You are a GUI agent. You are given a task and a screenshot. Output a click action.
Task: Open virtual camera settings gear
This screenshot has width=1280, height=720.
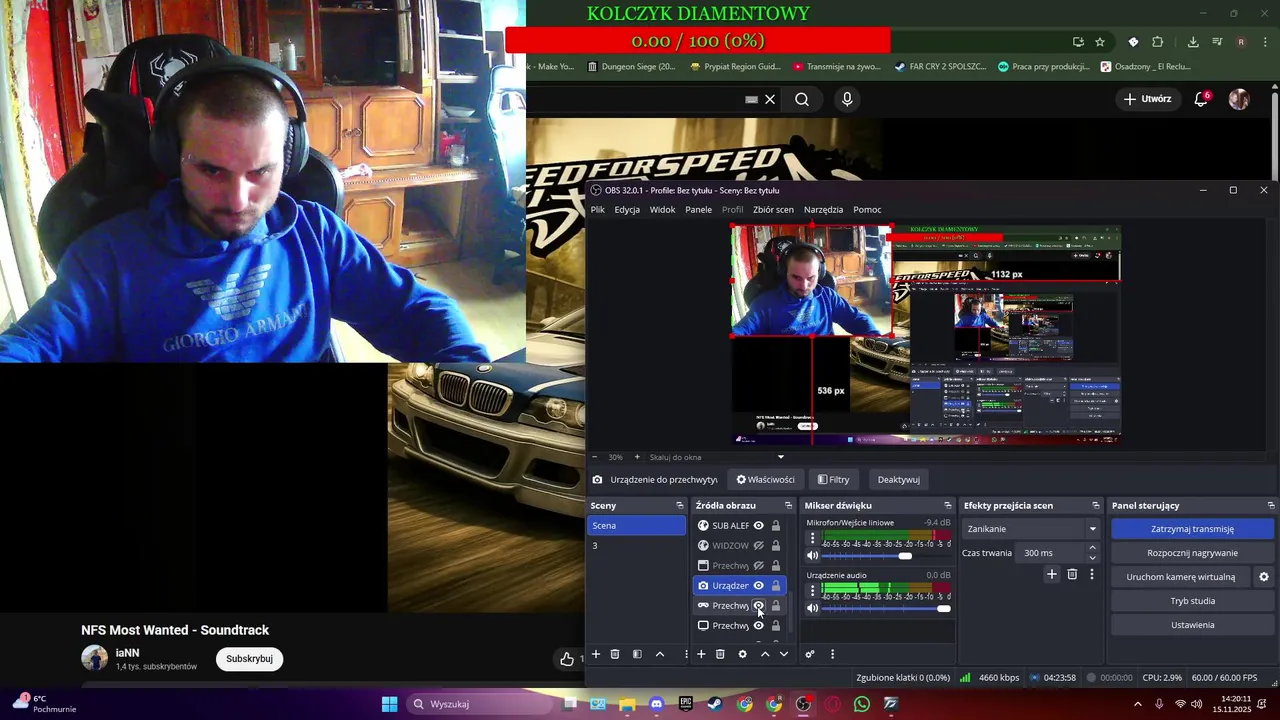click(1264, 577)
